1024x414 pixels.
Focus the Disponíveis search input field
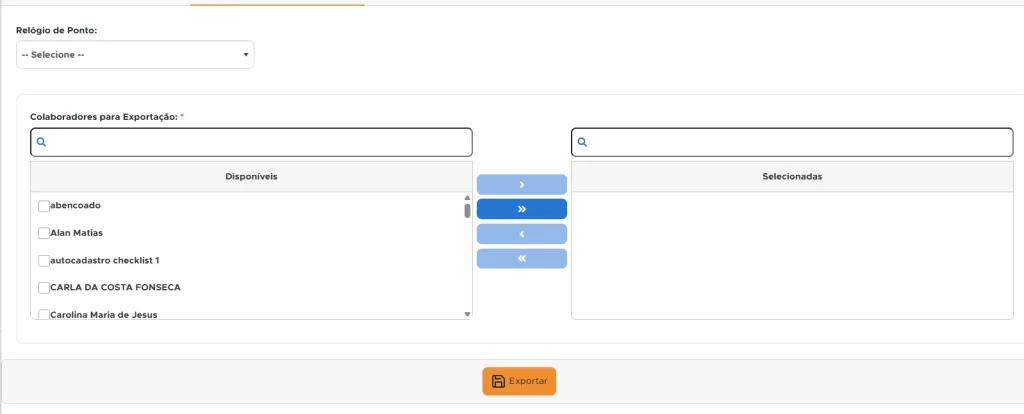pos(258,143)
